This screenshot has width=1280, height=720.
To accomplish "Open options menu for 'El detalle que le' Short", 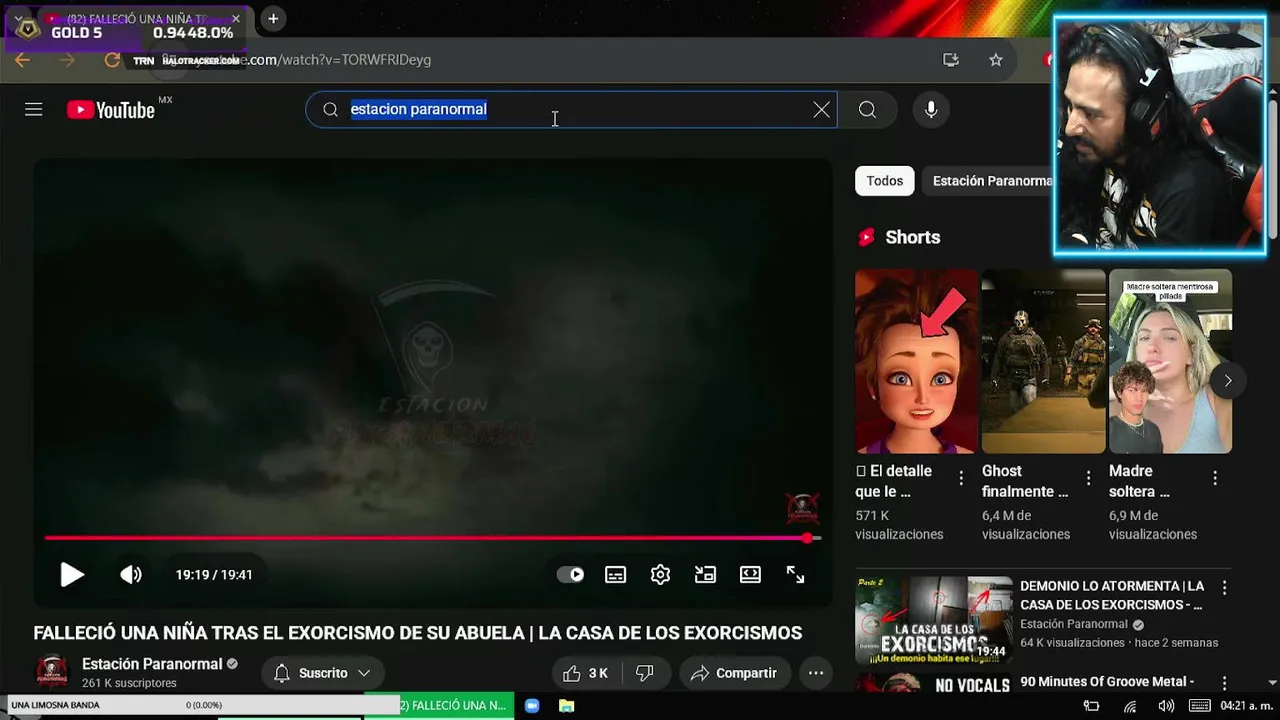I will click(961, 479).
